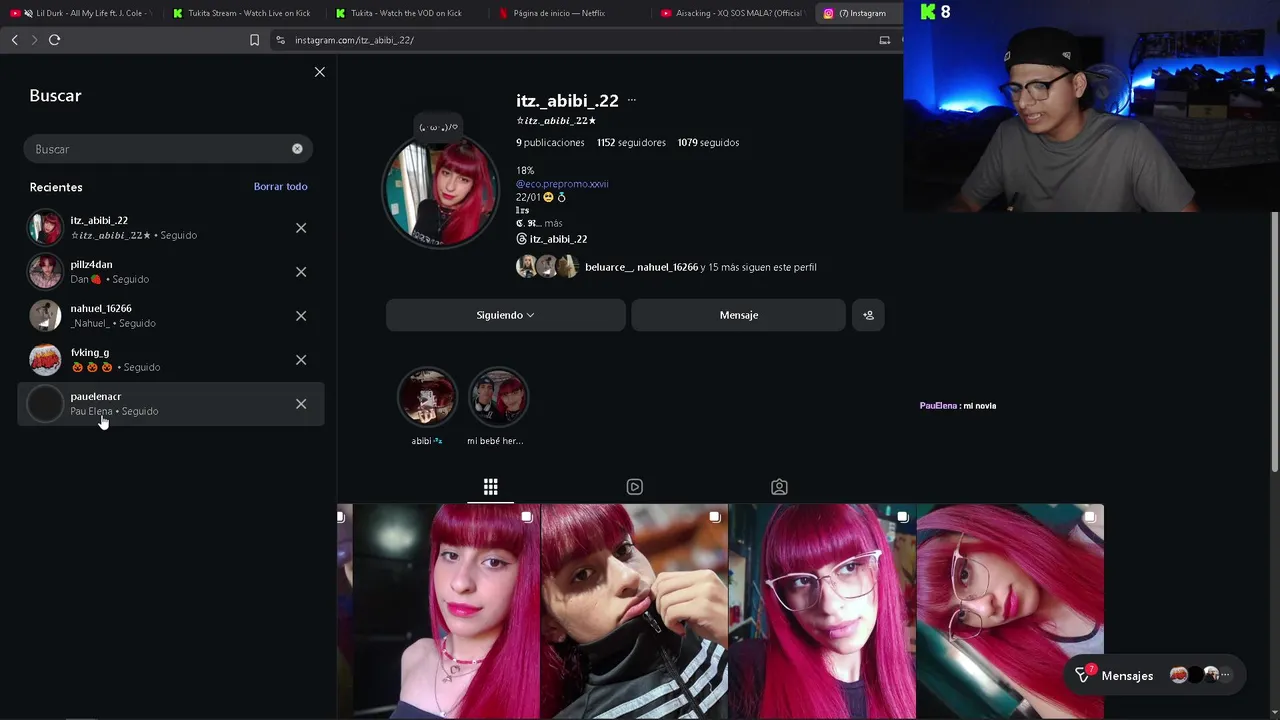
Task: Open pillz4dan recent search result
Action: point(171,272)
